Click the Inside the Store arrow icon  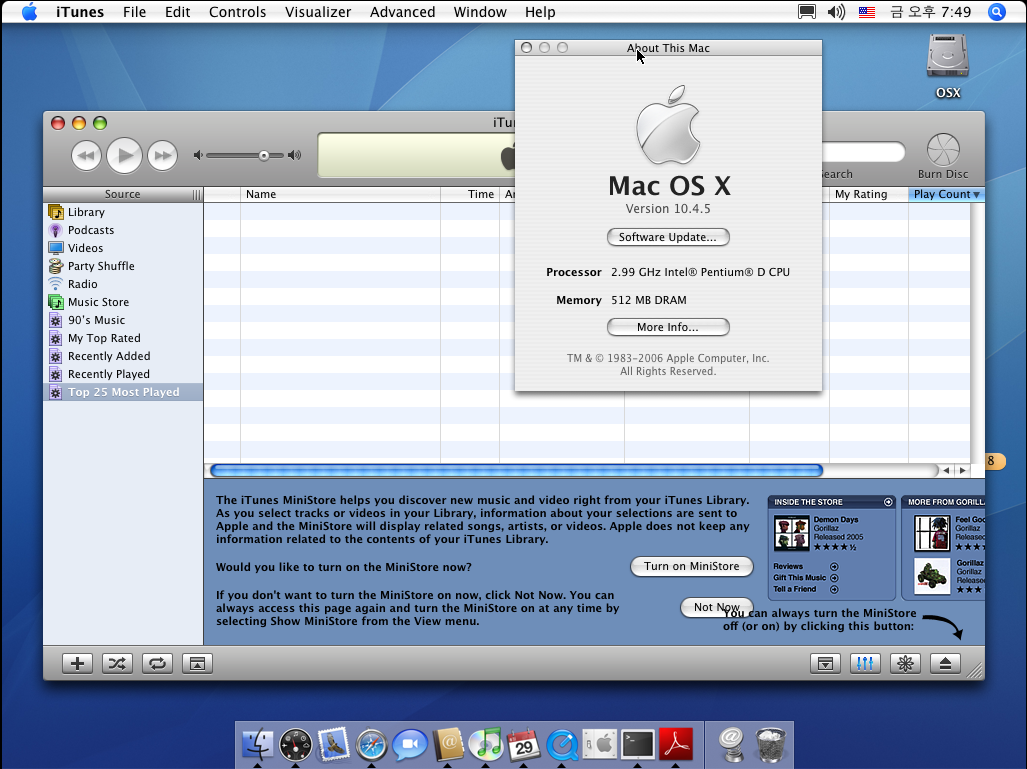coord(888,502)
